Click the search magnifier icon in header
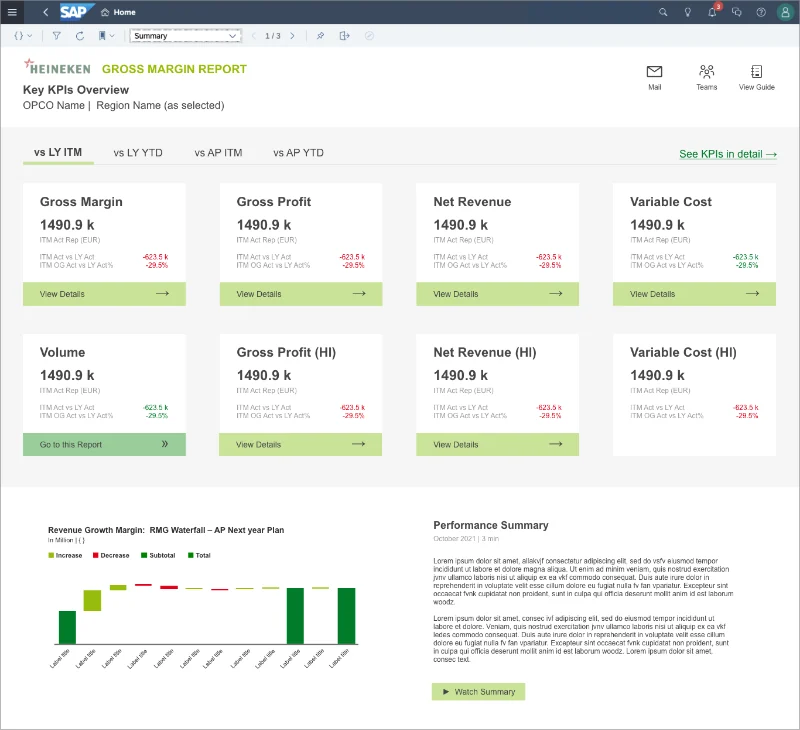The width and height of the screenshot is (800, 730). (663, 12)
